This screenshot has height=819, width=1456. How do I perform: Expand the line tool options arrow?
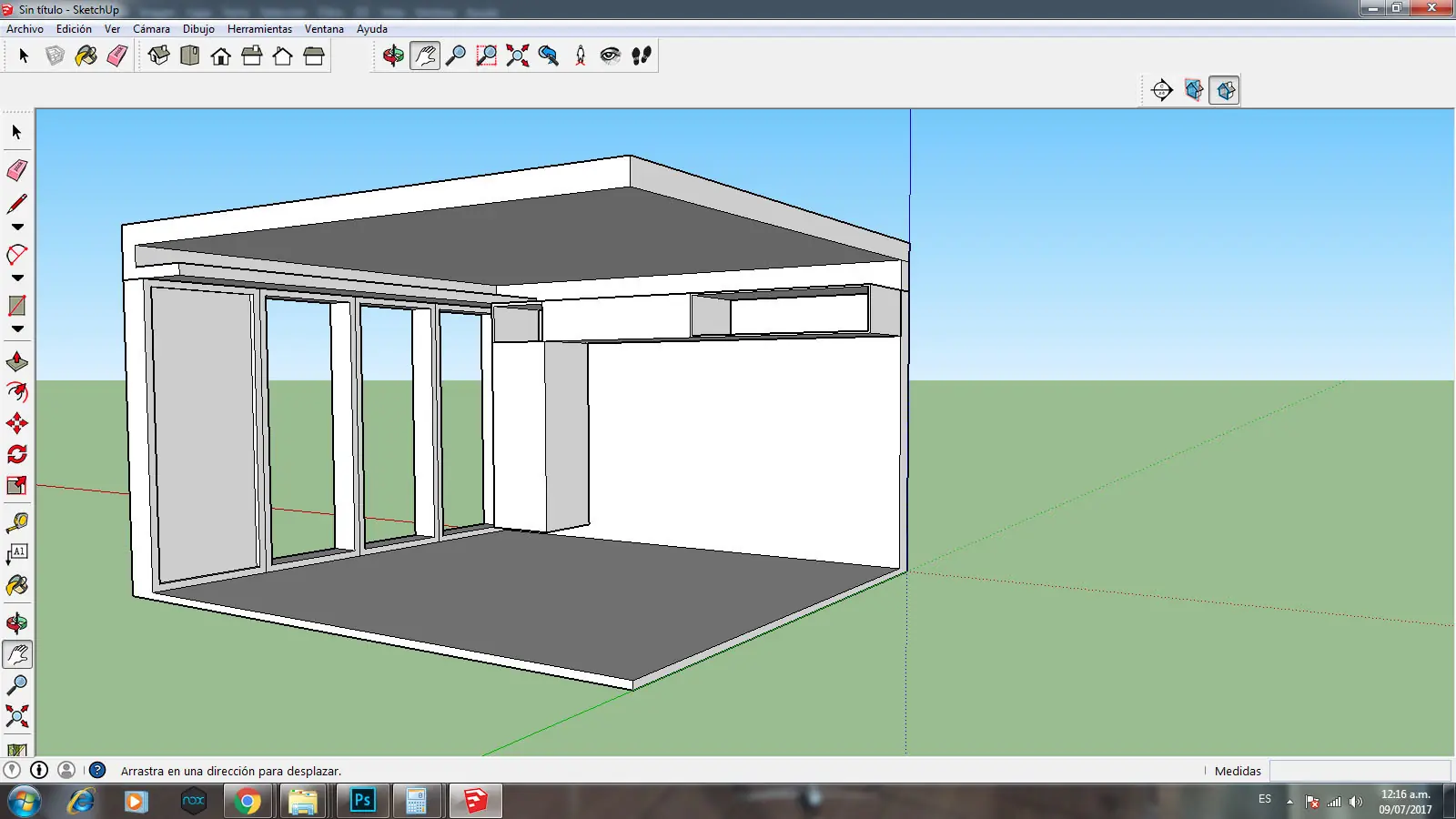click(16, 227)
